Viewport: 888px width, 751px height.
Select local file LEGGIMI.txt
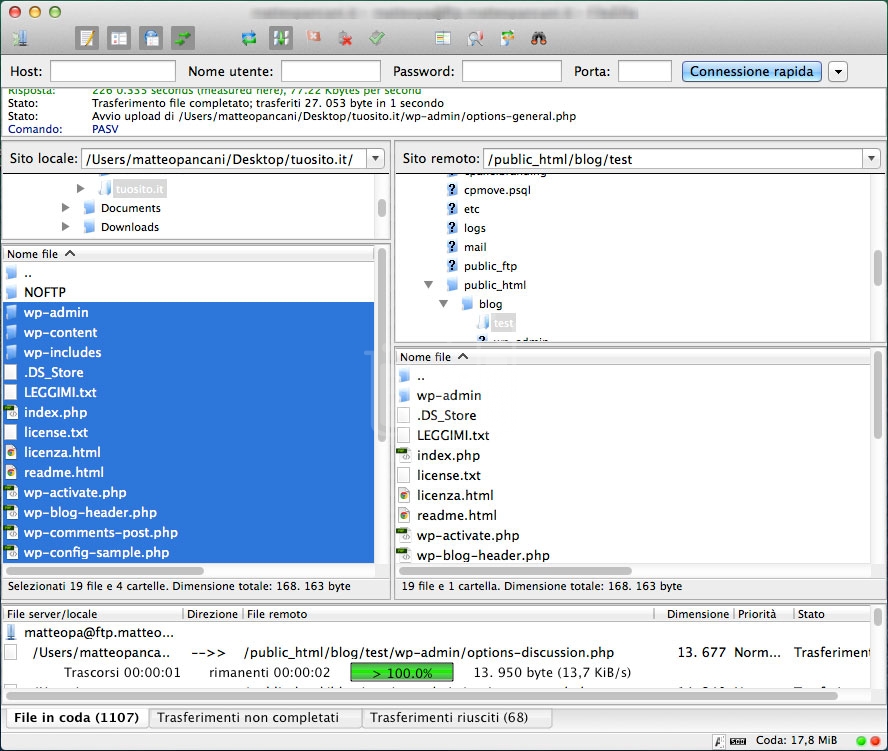click(x=189, y=392)
